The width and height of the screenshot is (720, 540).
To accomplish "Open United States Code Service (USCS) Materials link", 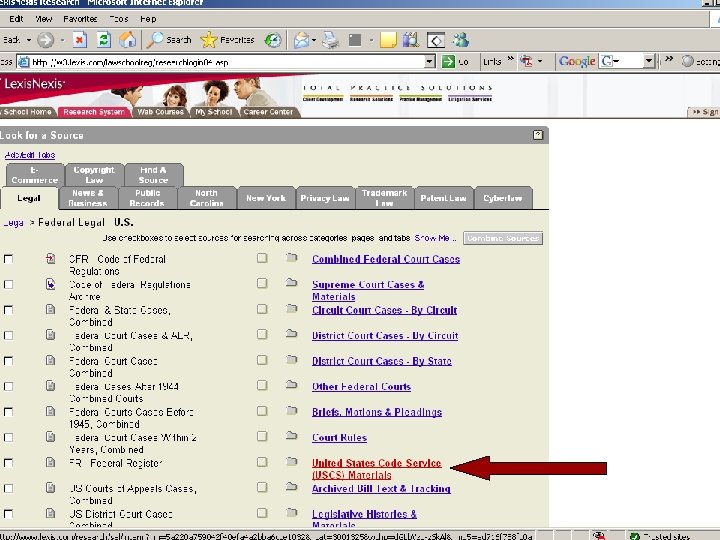I will [x=376, y=469].
